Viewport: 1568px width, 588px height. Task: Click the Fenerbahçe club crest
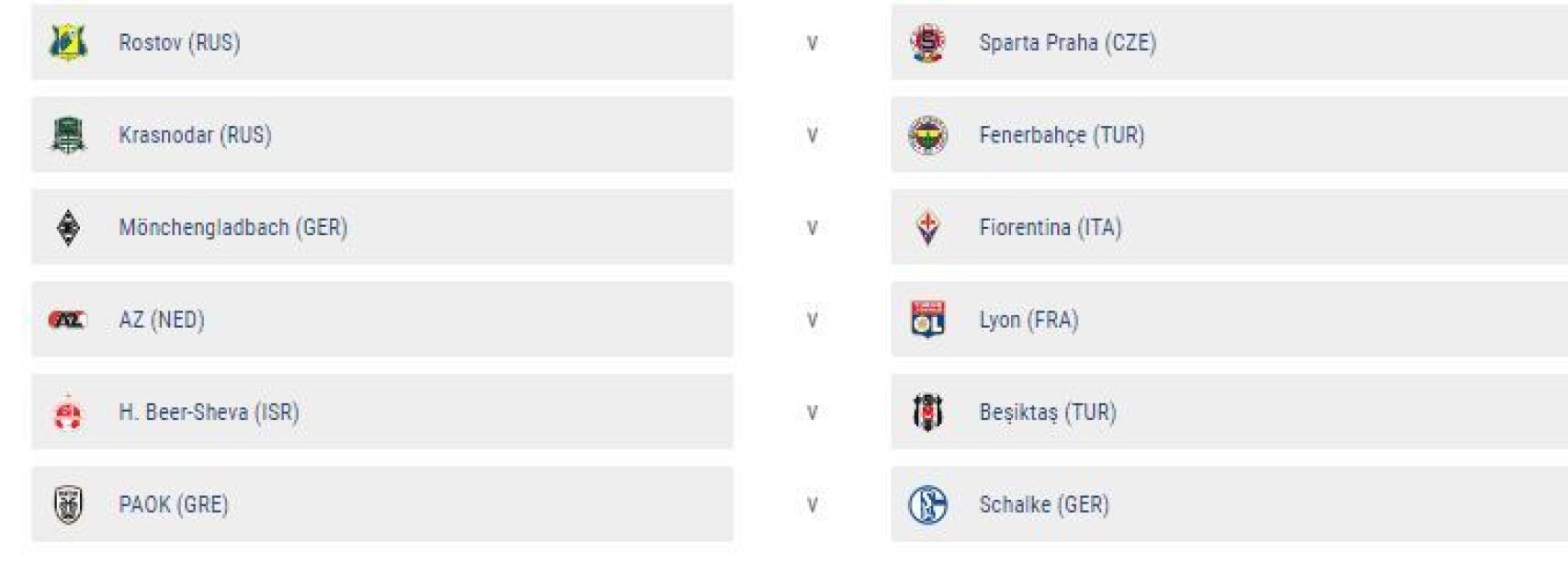(x=927, y=135)
